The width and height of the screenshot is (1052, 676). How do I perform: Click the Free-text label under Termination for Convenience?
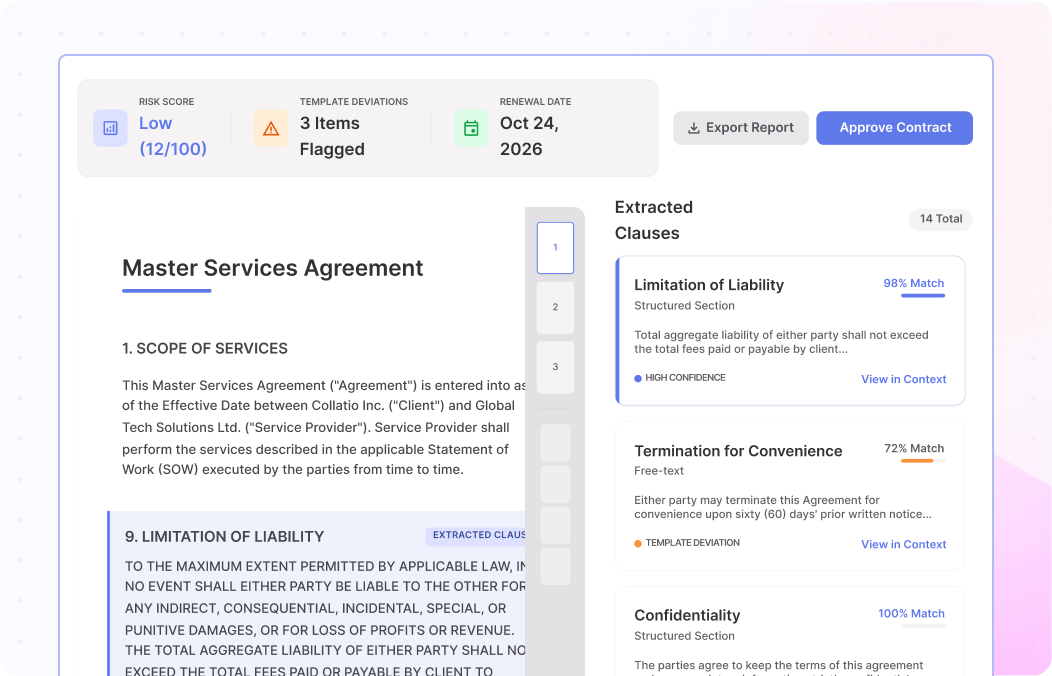(x=659, y=471)
